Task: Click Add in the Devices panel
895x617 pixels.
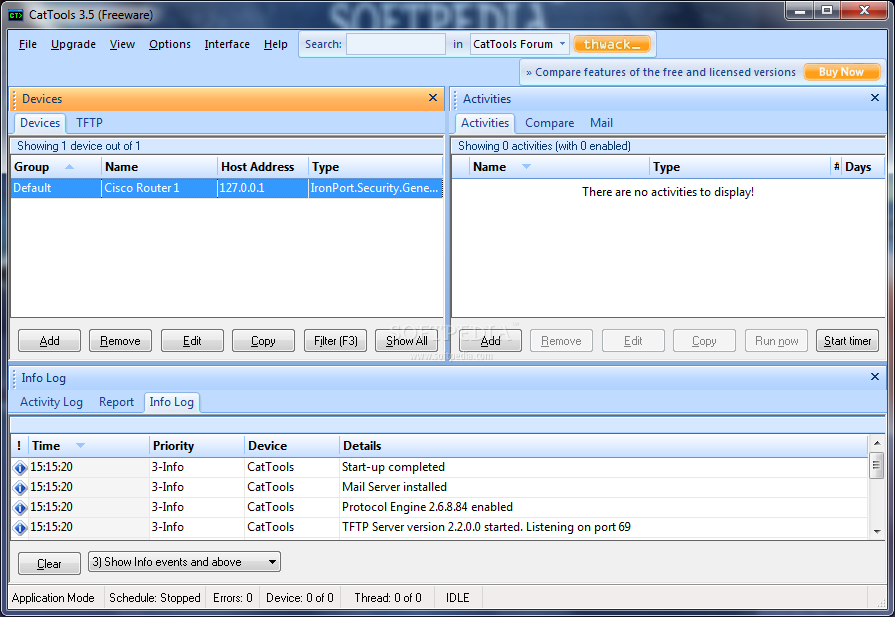Action: (x=50, y=341)
